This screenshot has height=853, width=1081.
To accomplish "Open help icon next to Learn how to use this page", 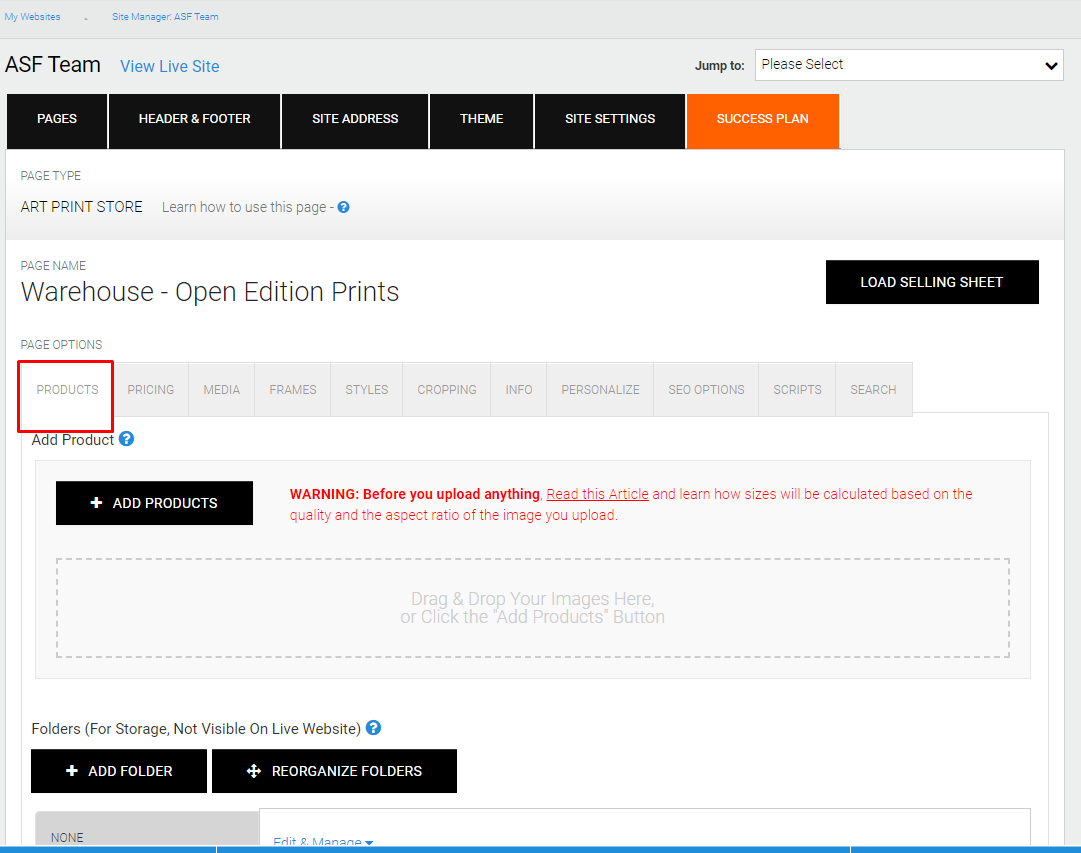I will point(343,207).
